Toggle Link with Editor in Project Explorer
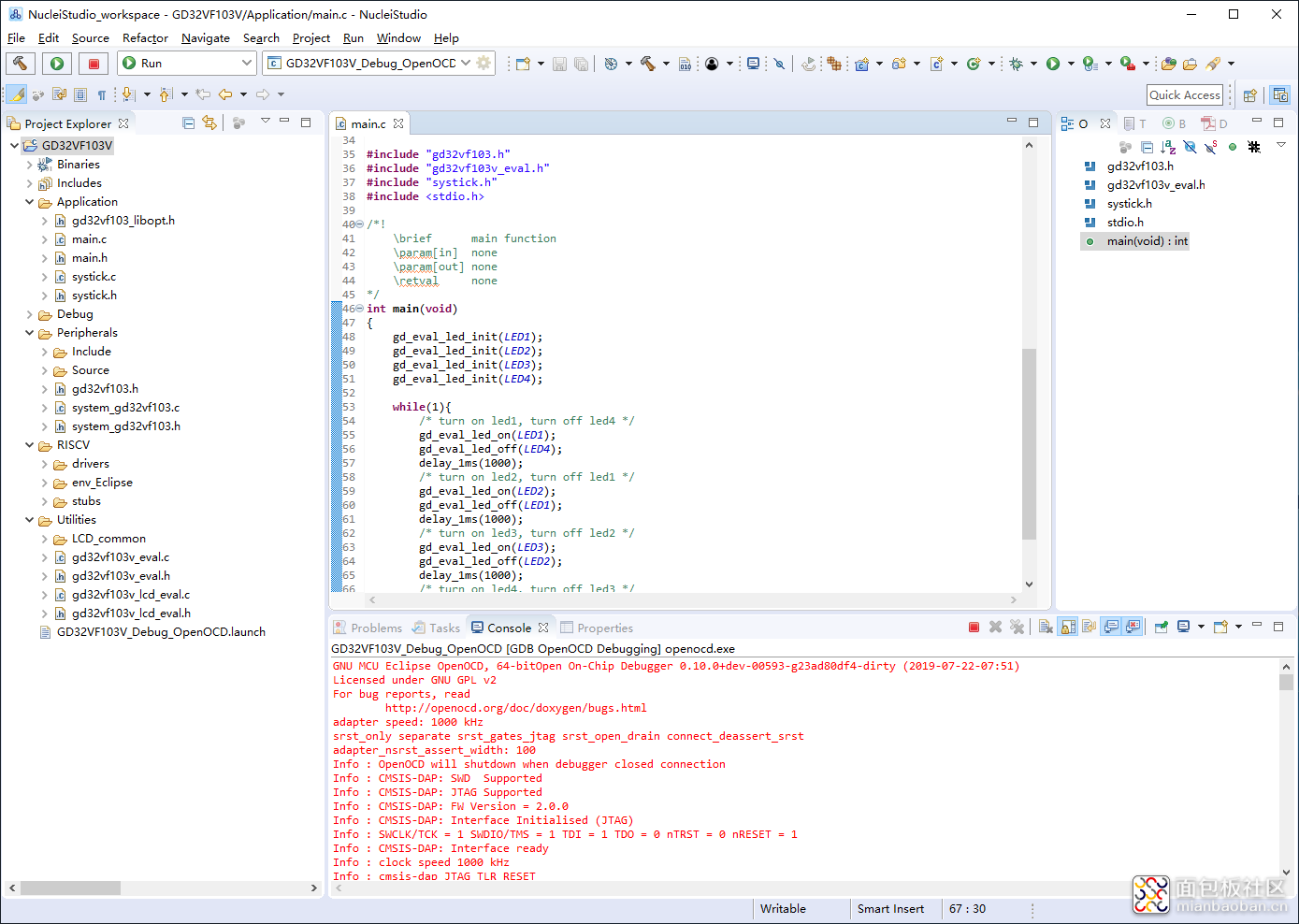1299x924 pixels. (209, 123)
